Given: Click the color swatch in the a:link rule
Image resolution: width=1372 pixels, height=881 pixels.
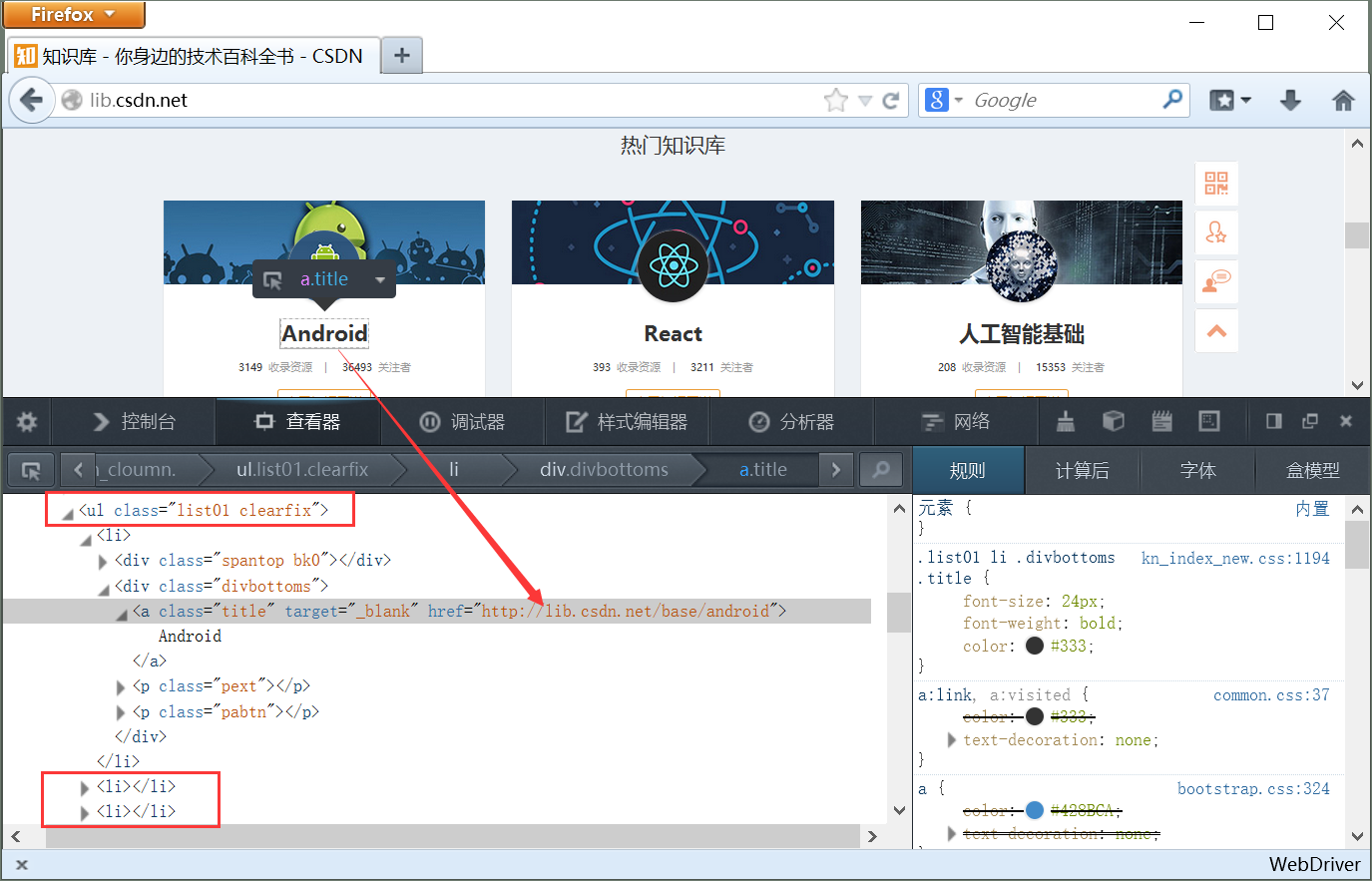Looking at the screenshot, I should tap(1035, 716).
